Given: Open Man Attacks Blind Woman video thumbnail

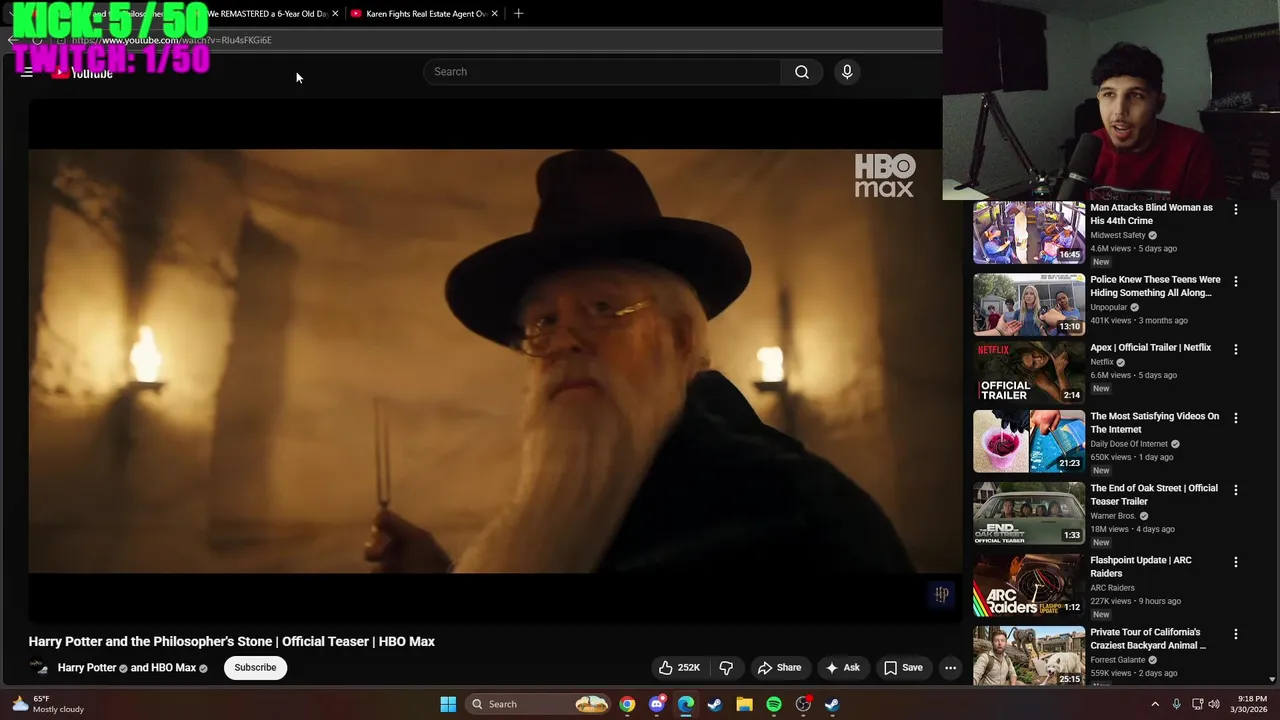Looking at the screenshot, I should tap(1029, 232).
